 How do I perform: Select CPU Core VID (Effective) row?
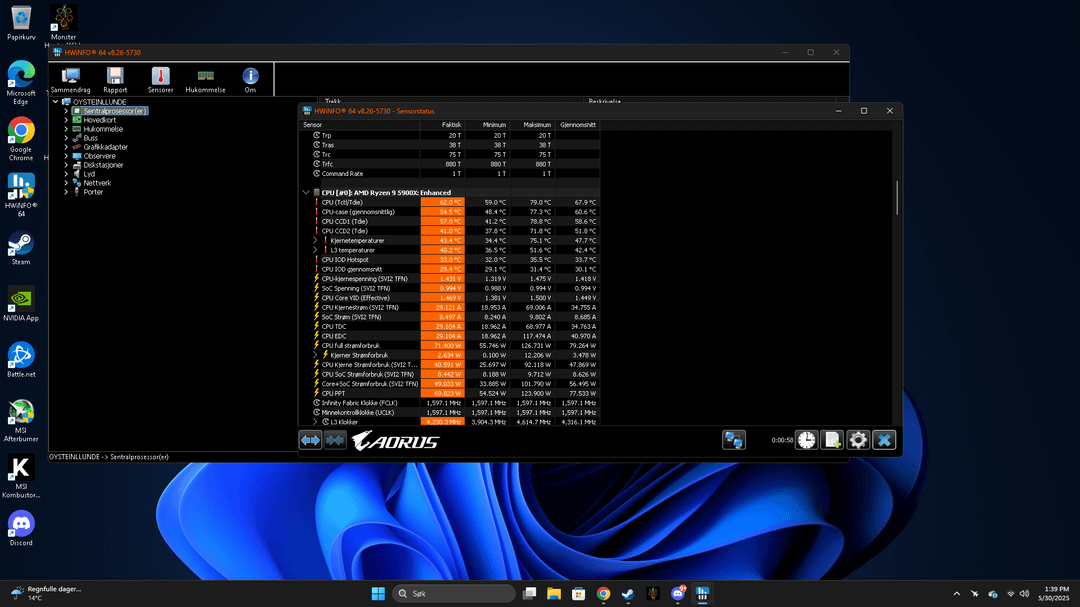click(450, 298)
